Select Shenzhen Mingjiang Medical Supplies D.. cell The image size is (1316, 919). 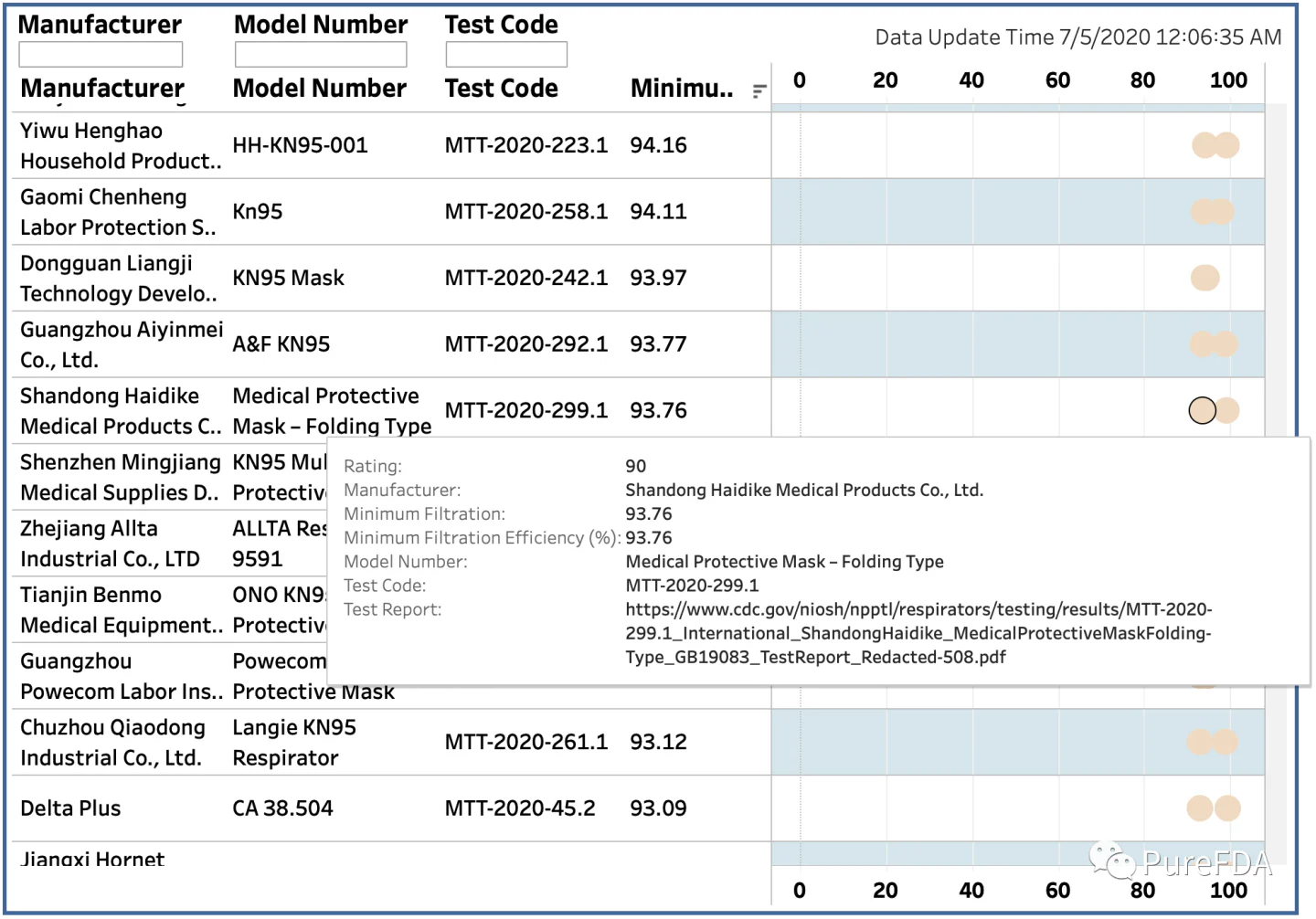(120, 477)
